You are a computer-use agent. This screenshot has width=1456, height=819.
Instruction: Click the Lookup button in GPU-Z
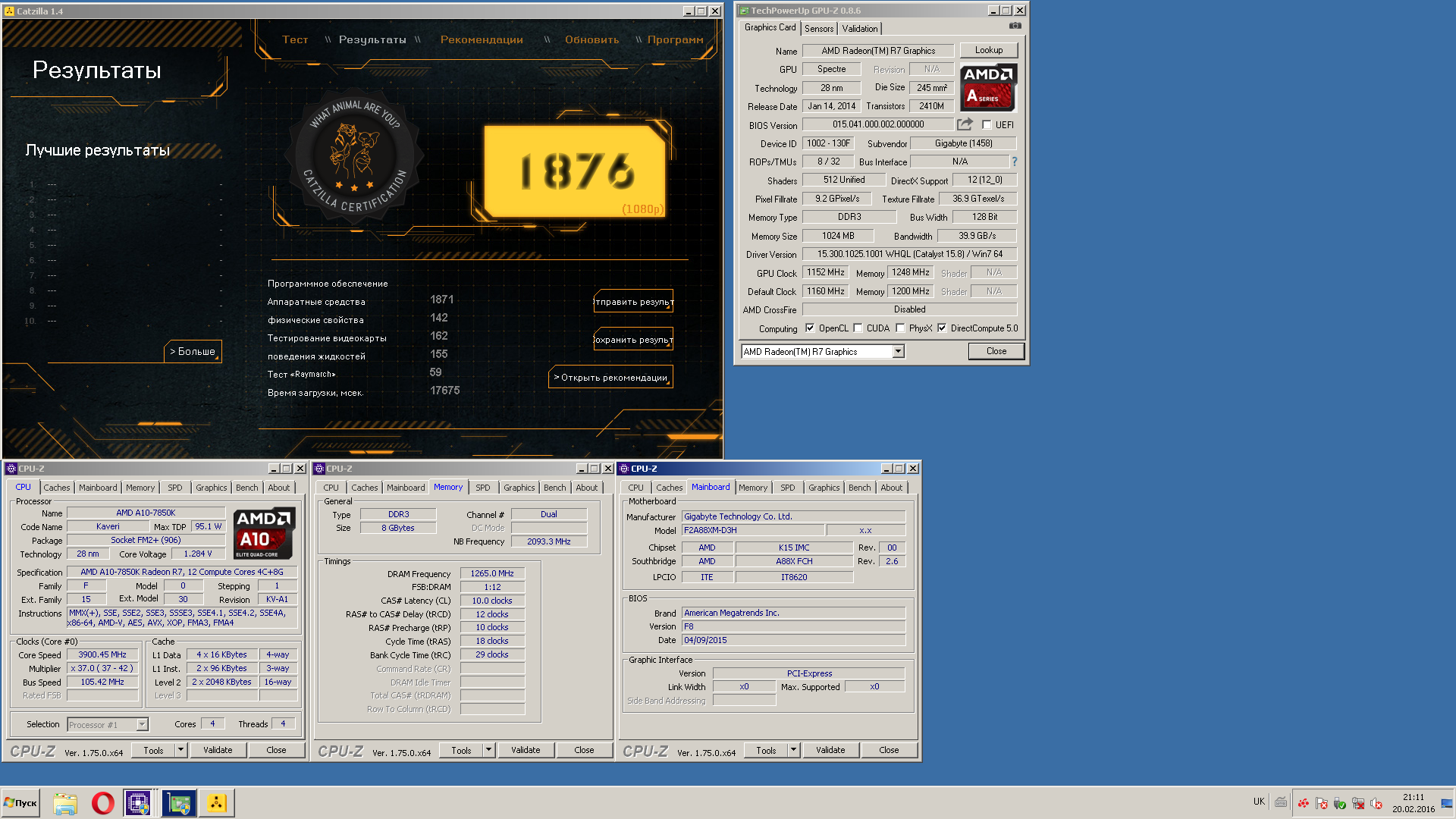989,50
